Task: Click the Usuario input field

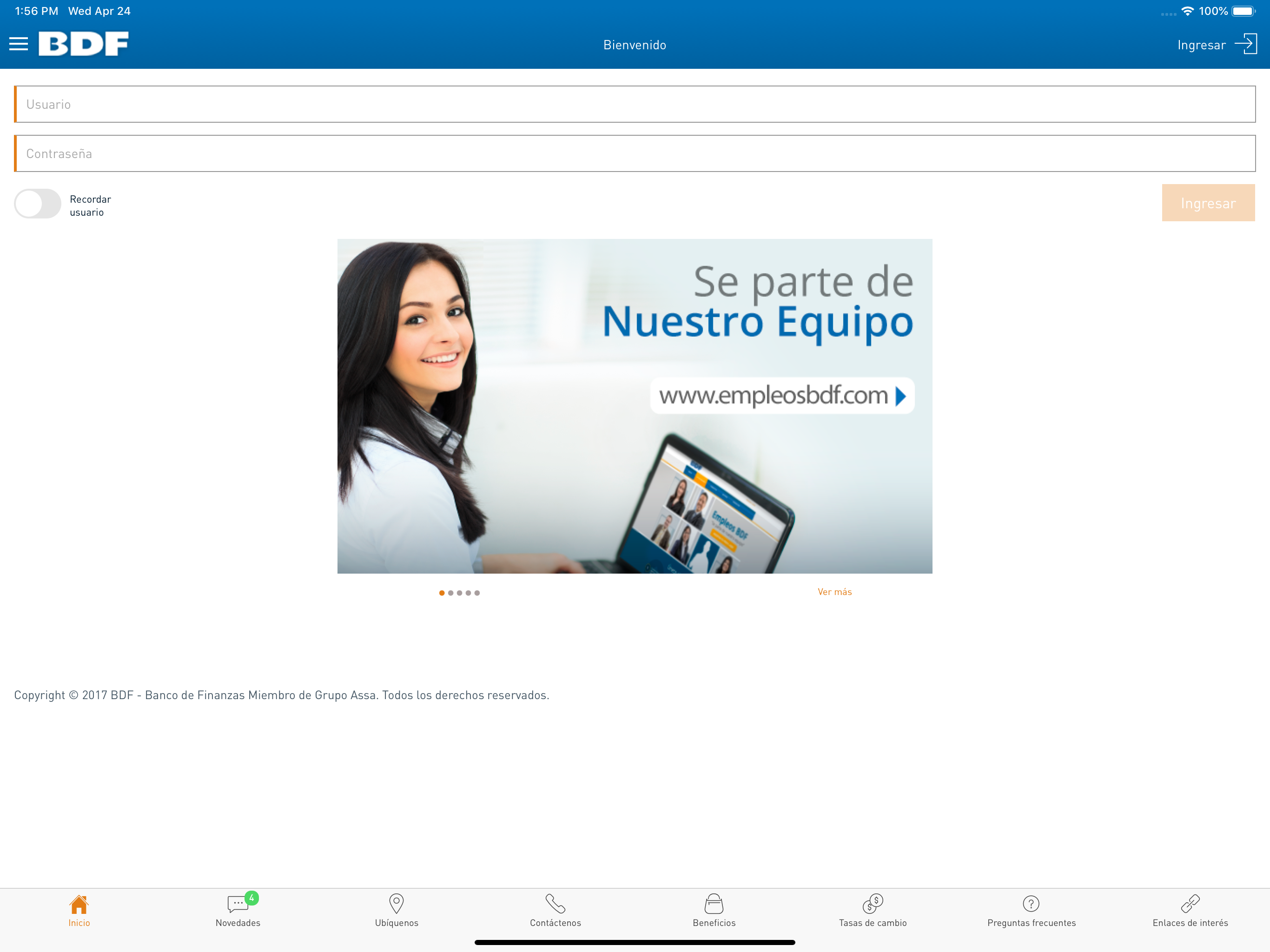Action: pos(635,104)
